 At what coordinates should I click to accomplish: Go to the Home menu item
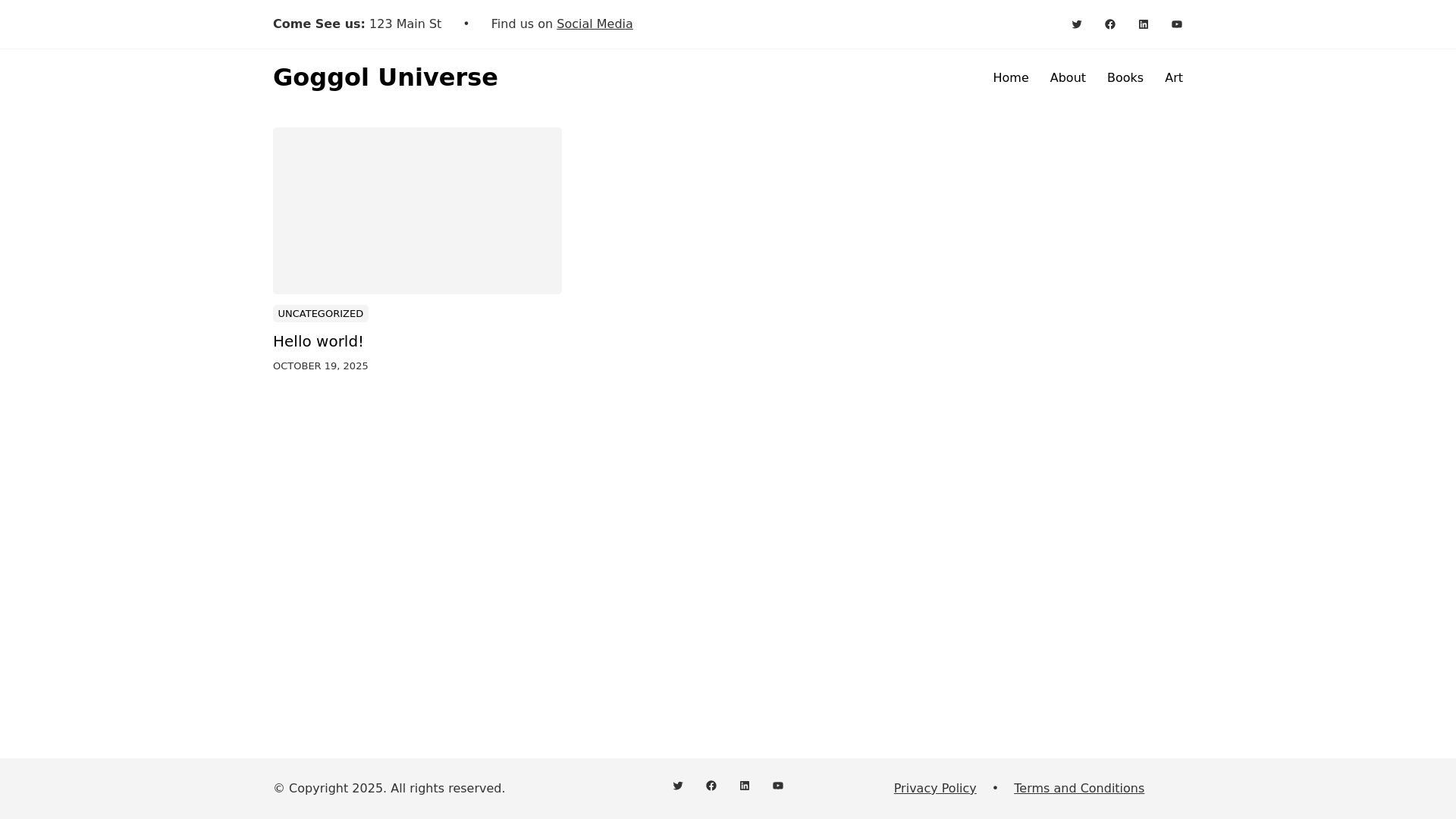click(1010, 78)
